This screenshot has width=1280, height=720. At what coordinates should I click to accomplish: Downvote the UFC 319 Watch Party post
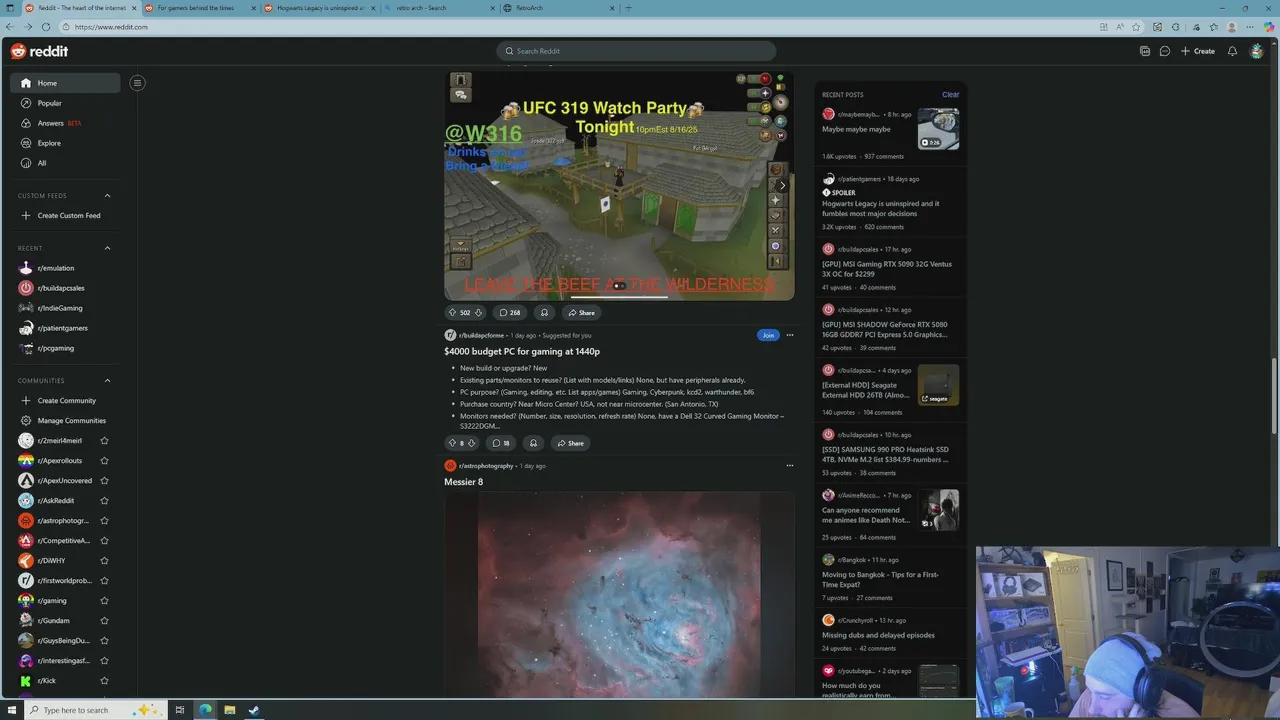(x=478, y=312)
